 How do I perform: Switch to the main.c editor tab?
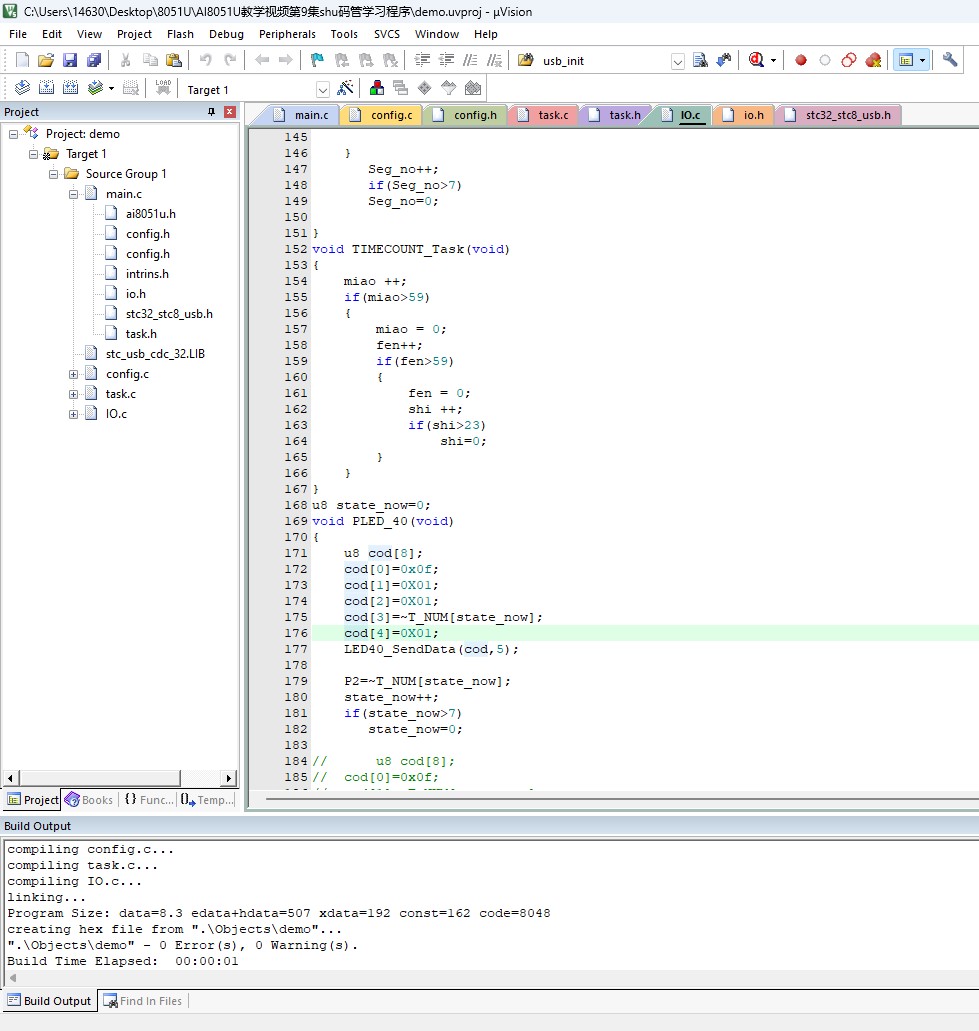pos(301,115)
